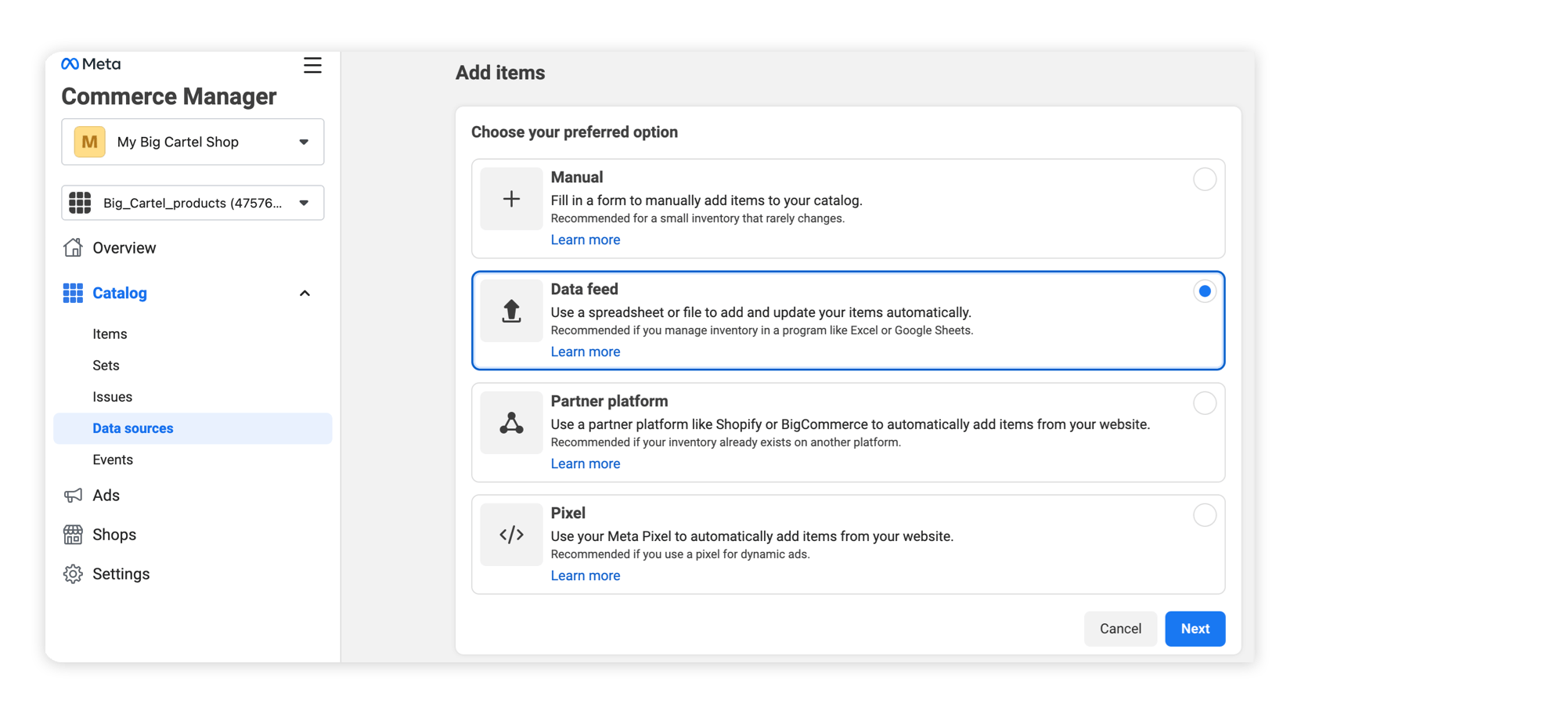Image resolution: width=1568 pixels, height=714 pixels.
Task: Click the Manual option title
Action: [577, 178]
